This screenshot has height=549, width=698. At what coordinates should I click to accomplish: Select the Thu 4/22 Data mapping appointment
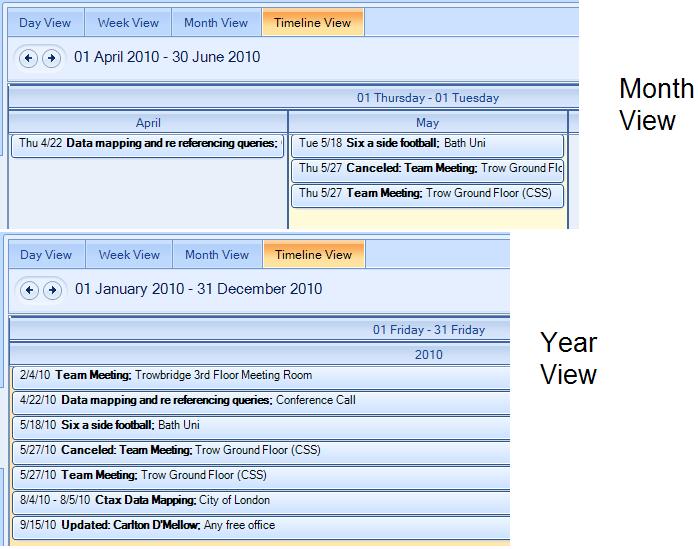tap(147, 146)
